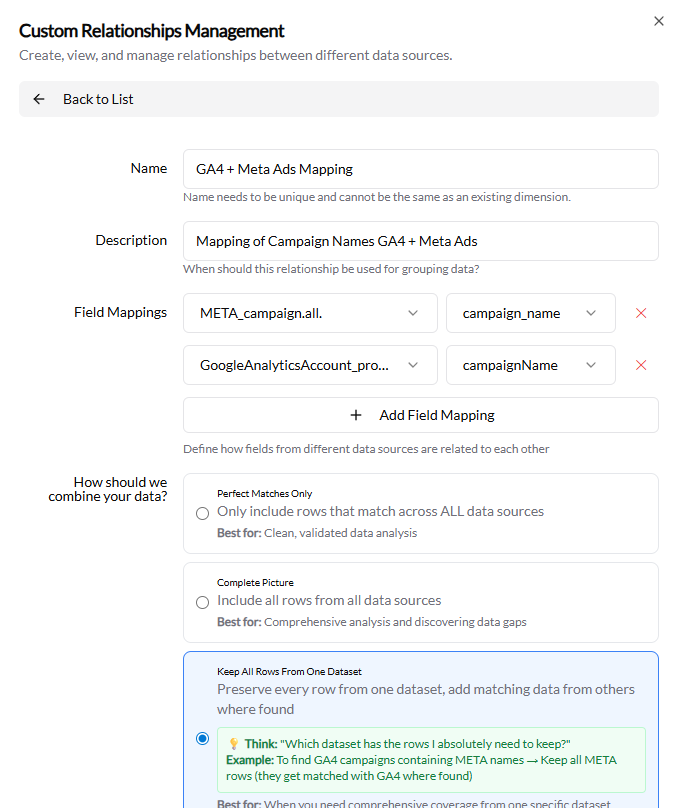Select Complete Picture radio option
The width and height of the screenshot is (685, 808).
tap(203, 602)
